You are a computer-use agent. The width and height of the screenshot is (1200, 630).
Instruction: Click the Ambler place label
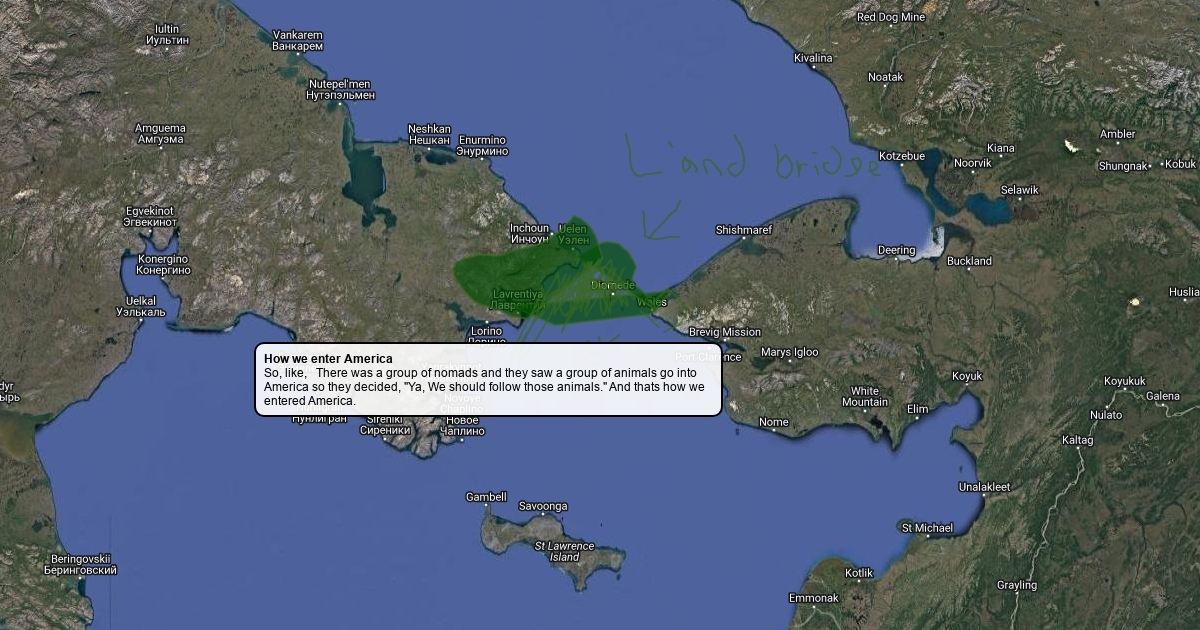pyautogui.click(x=1118, y=134)
